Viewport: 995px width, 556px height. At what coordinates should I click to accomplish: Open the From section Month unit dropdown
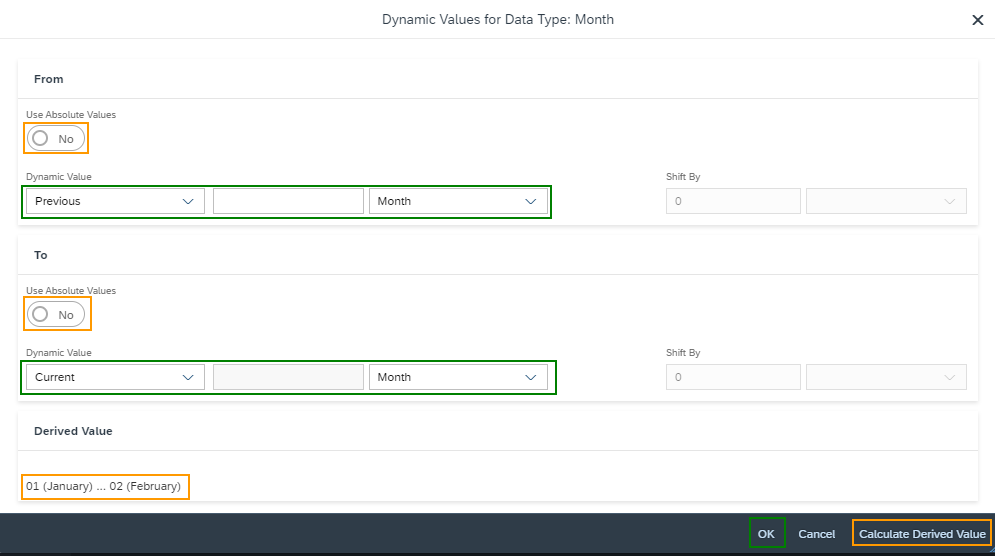[458, 201]
